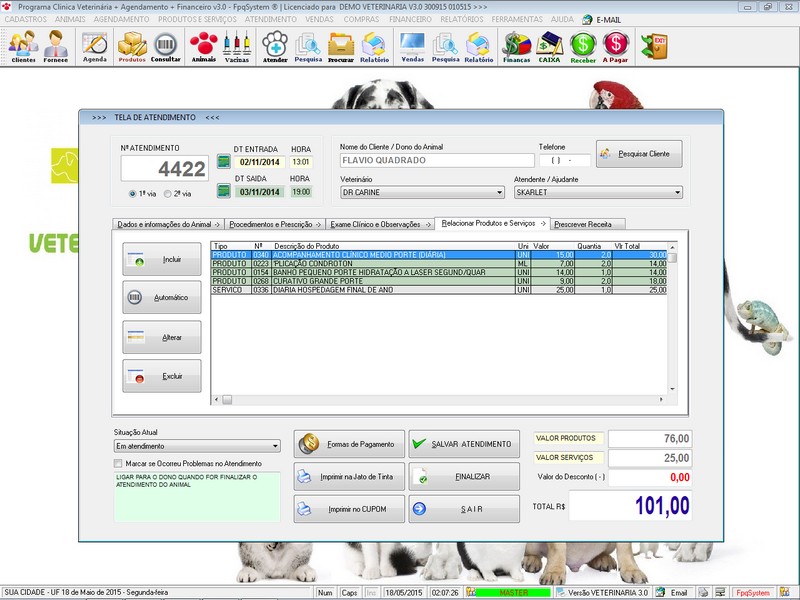The width and height of the screenshot is (800, 600).
Task: Switch to Procedimentos e Prescrição tab
Action: coord(275,224)
